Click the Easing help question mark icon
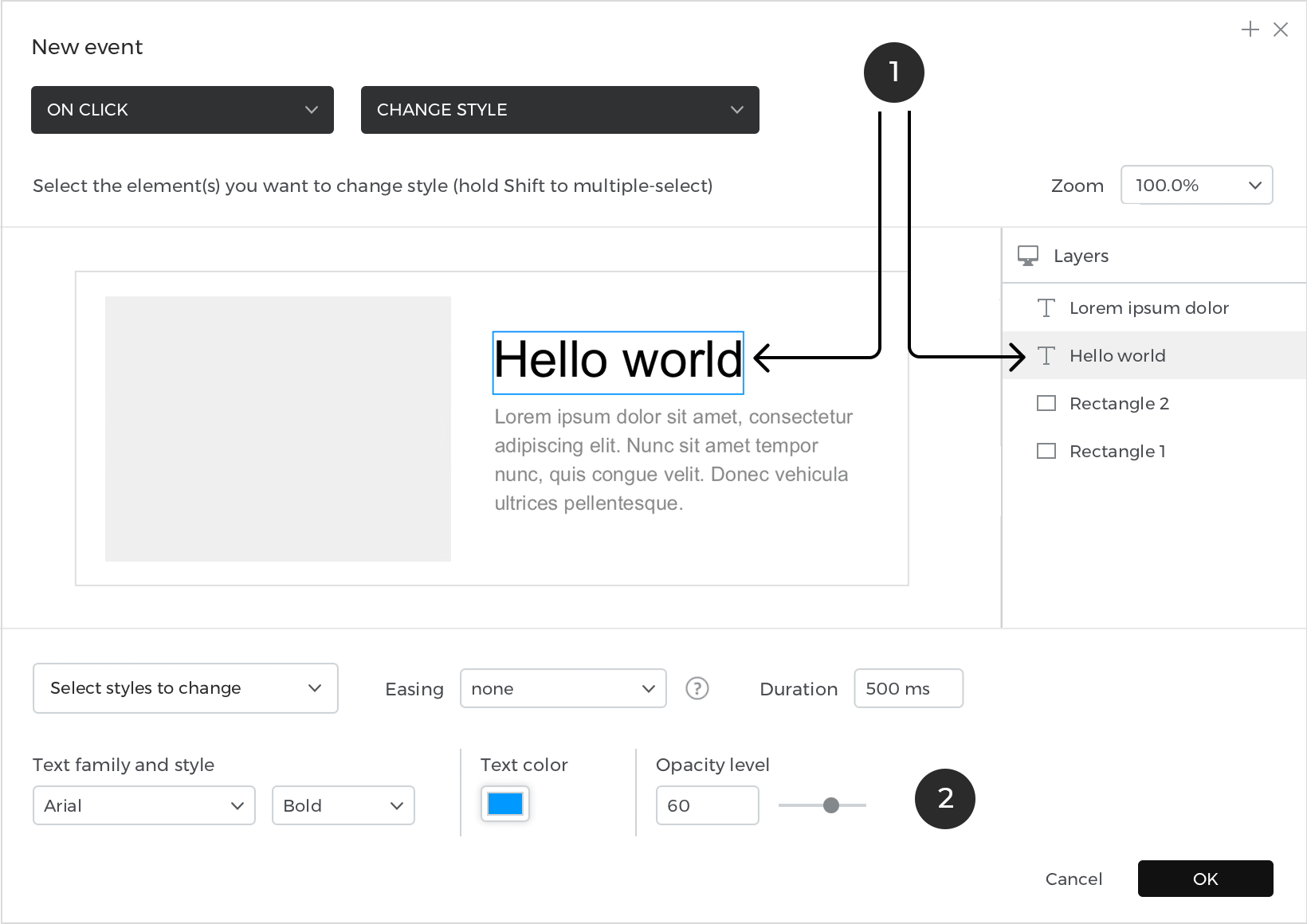 coord(697,688)
